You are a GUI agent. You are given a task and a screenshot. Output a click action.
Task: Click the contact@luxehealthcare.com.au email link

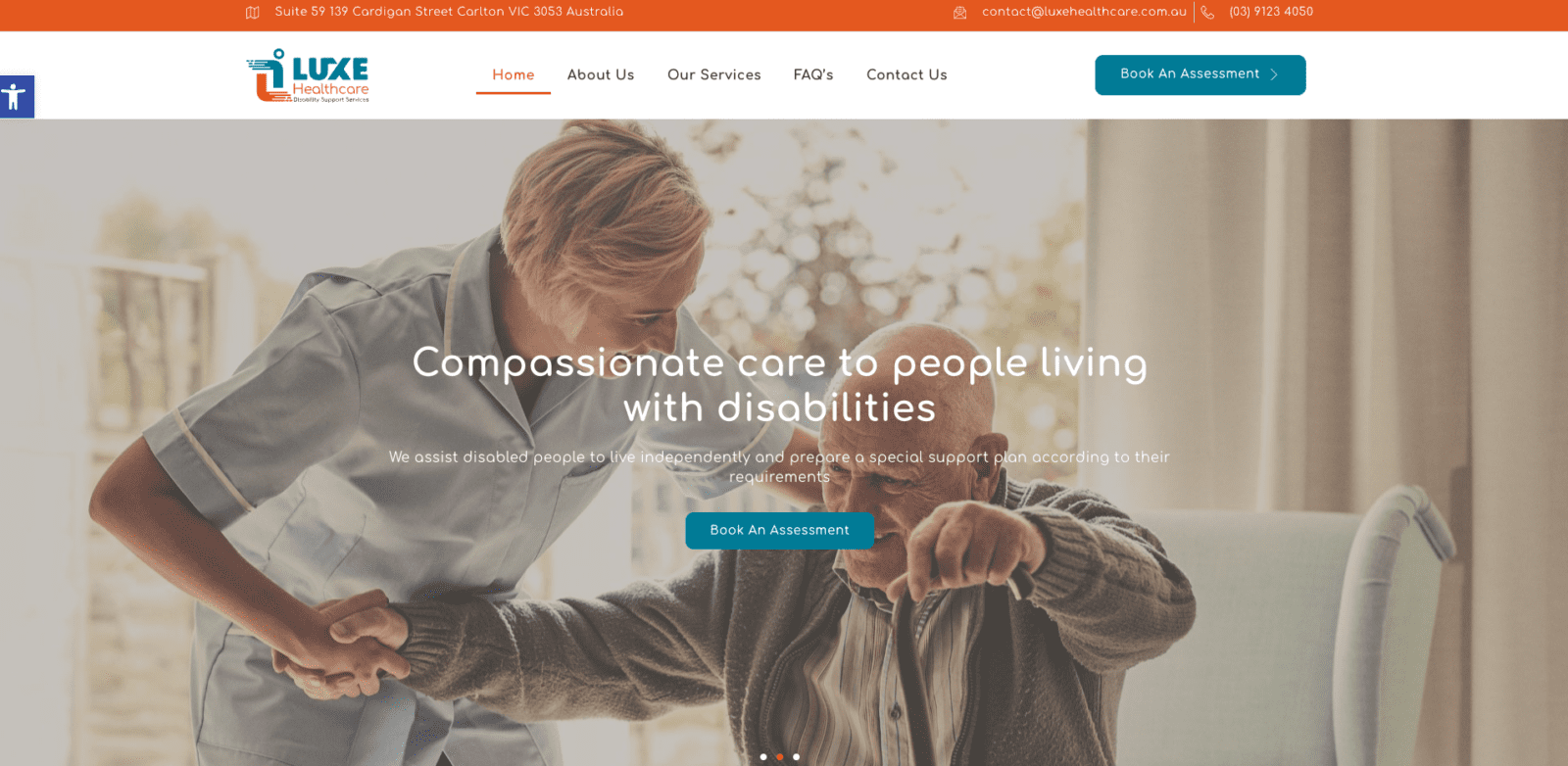(x=1084, y=12)
